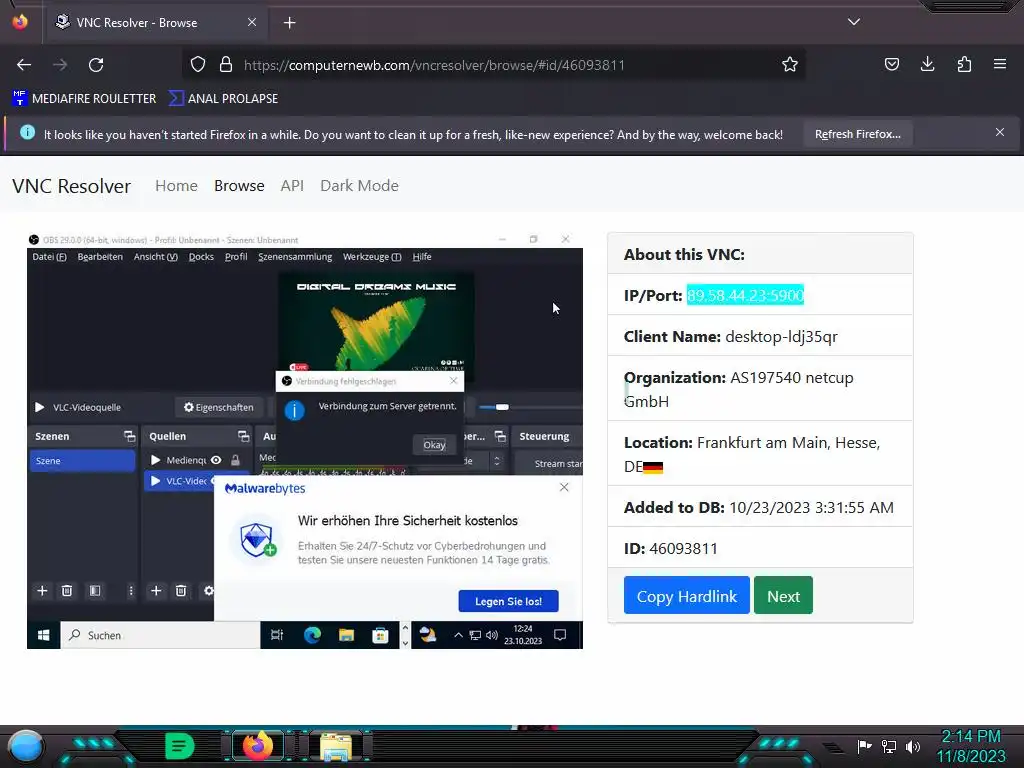Open the API nav link
Viewport: 1024px width, 768px height.
[x=292, y=185]
